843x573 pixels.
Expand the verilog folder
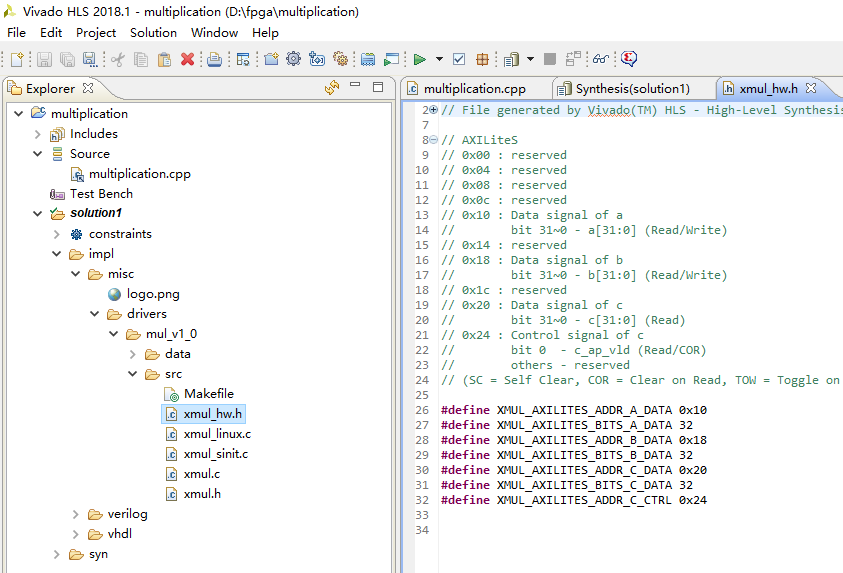point(76,514)
